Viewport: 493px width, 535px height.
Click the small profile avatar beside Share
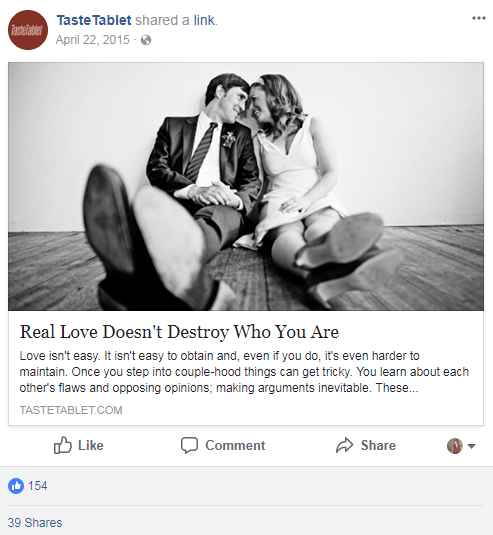coord(455,446)
